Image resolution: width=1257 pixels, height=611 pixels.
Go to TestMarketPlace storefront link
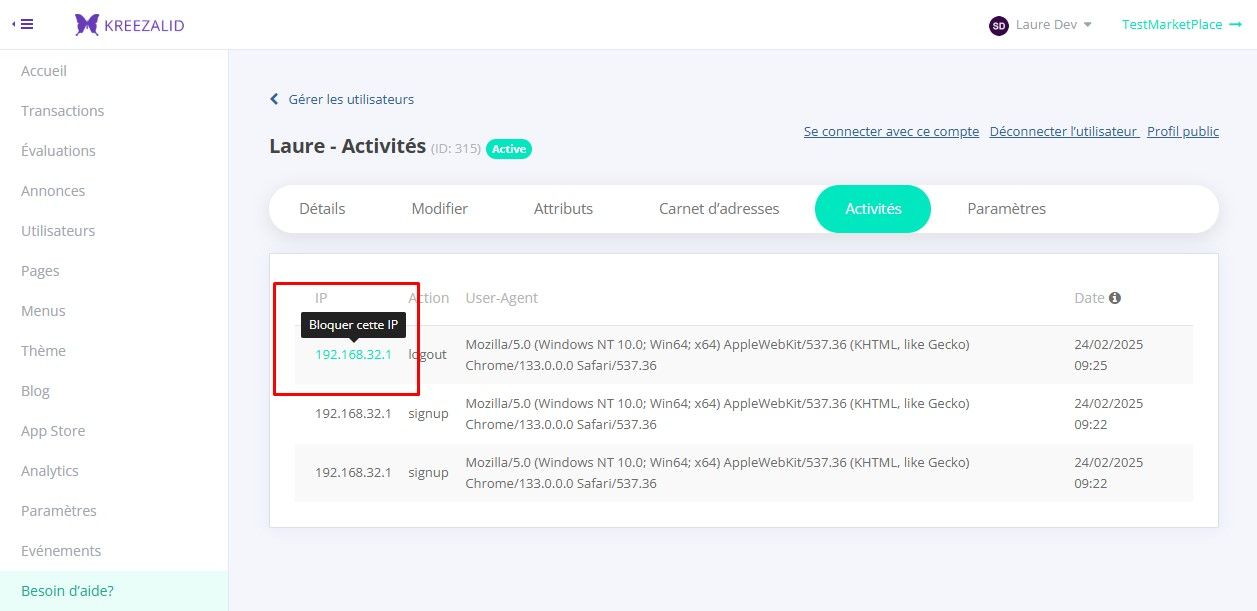[x=1181, y=25]
